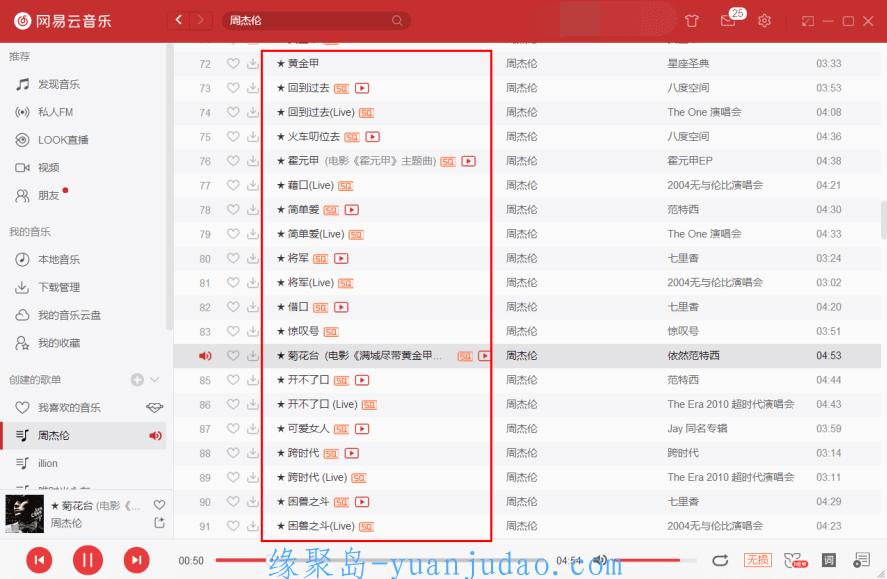This screenshot has height=579, width=887.
Task: Go back with the navigation arrow
Action: [179, 20]
